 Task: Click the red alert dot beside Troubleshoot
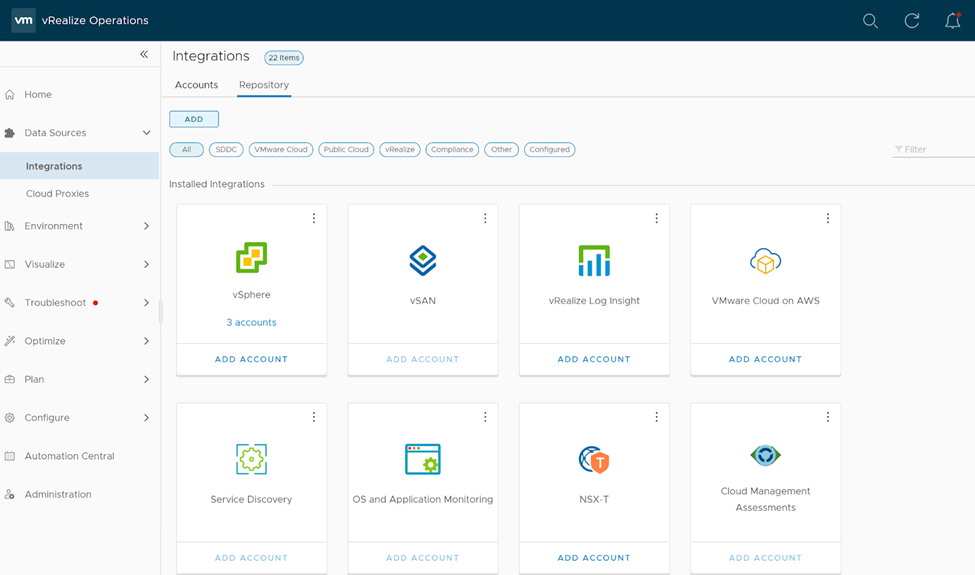tap(95, 303)
